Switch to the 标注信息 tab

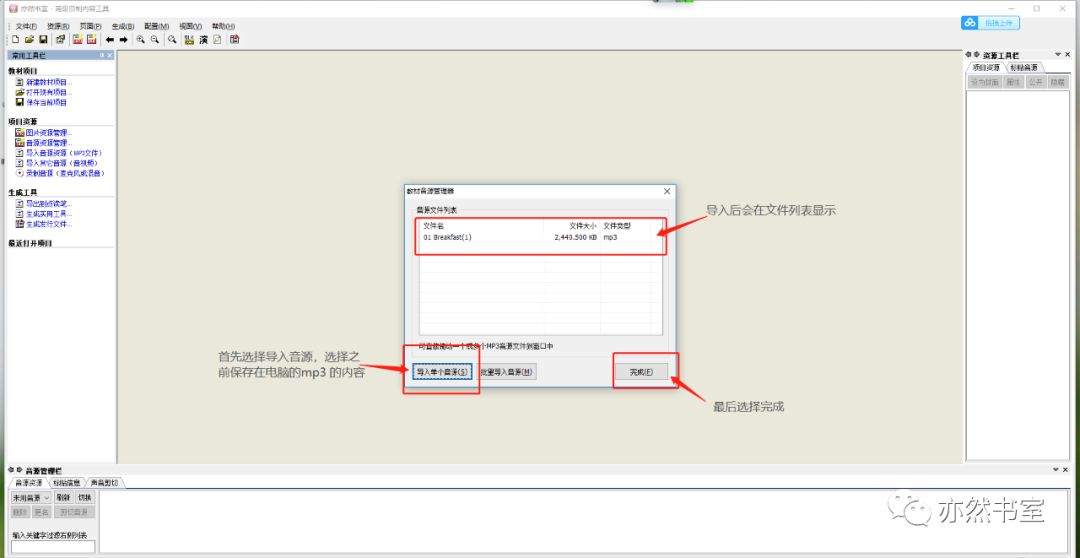pos(66,483)
